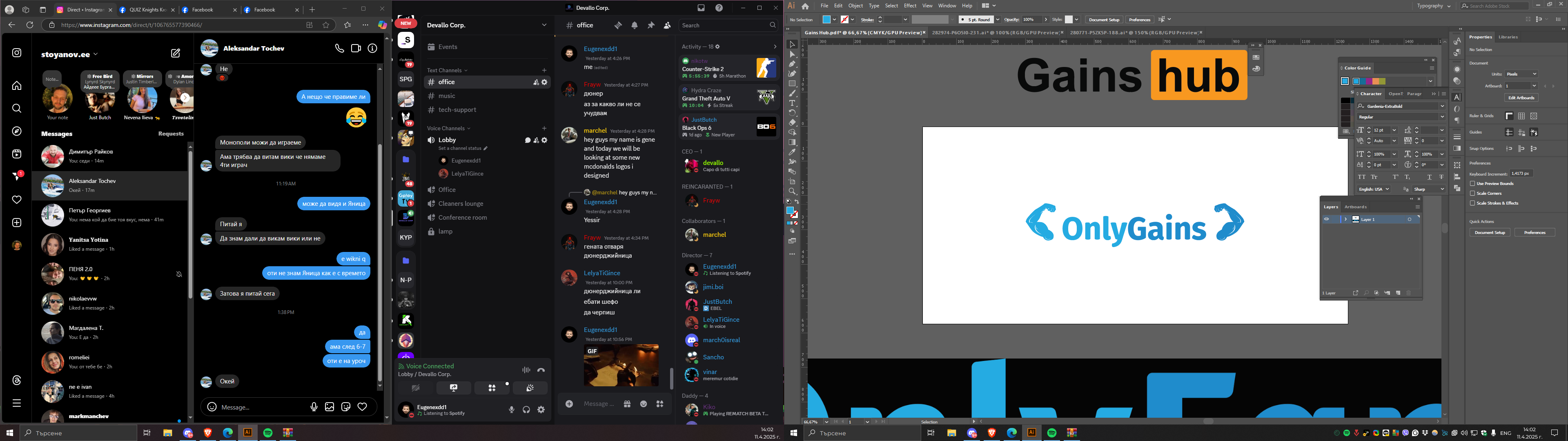Open the Effect menu

[910, 5]
